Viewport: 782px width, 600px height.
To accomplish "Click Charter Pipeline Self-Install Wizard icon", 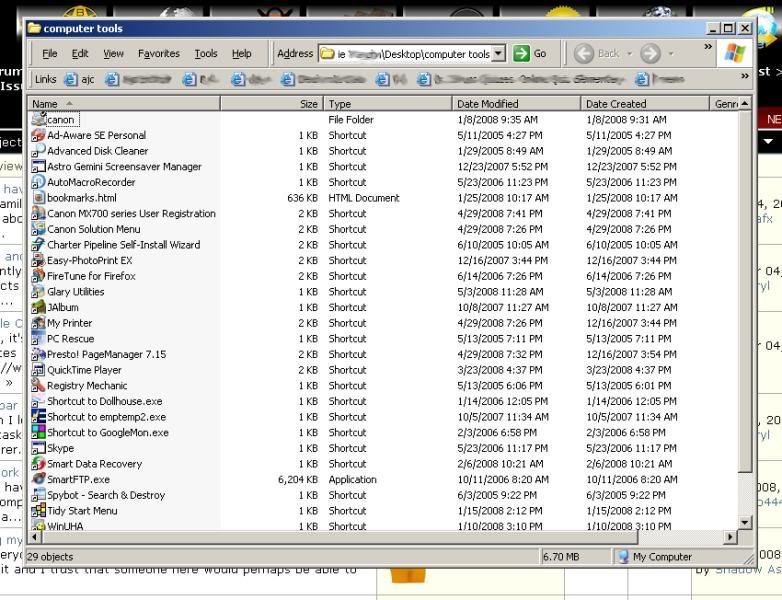I will (38, 244).
